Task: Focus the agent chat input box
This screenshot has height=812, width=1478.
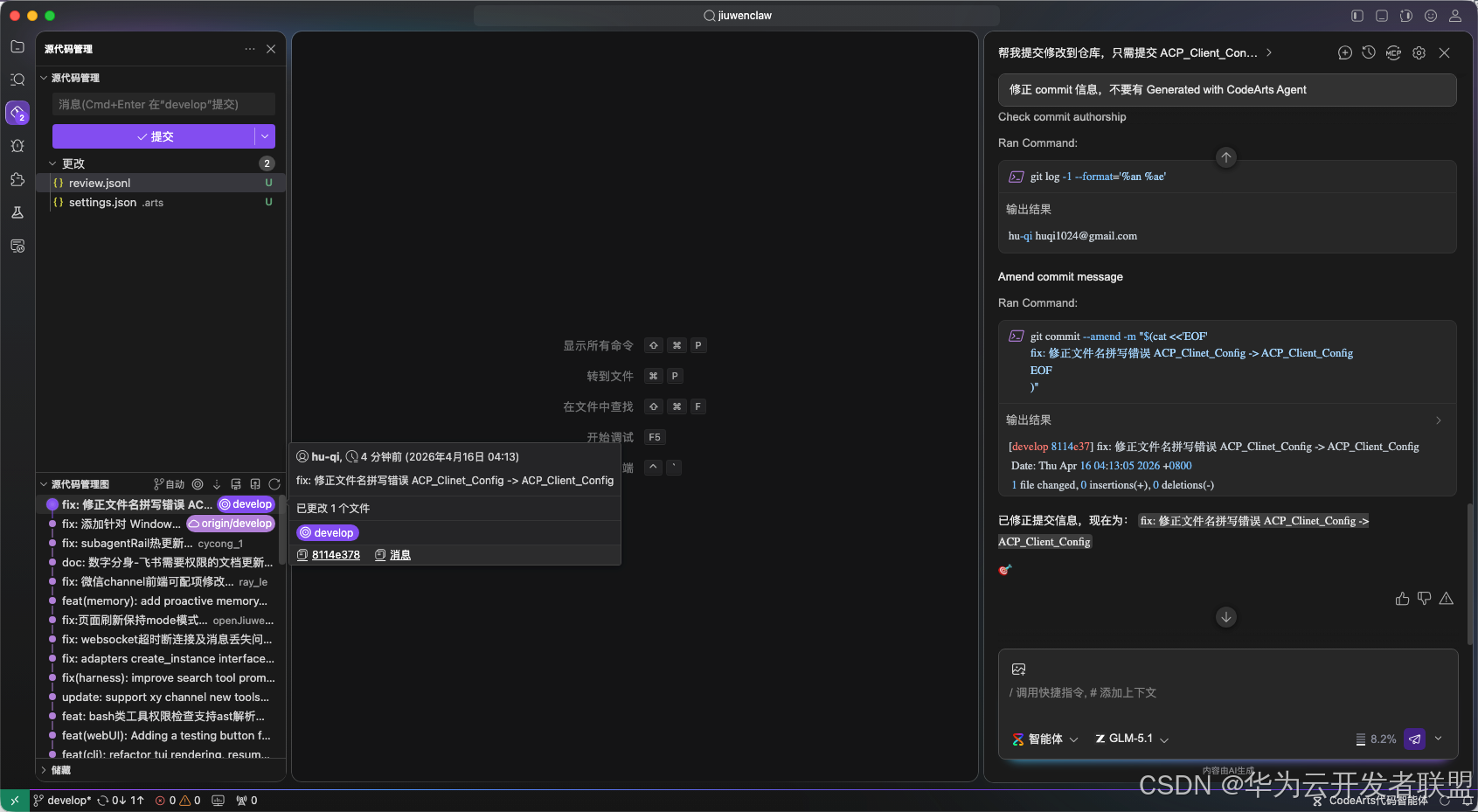Action: tap(1228, 693)
